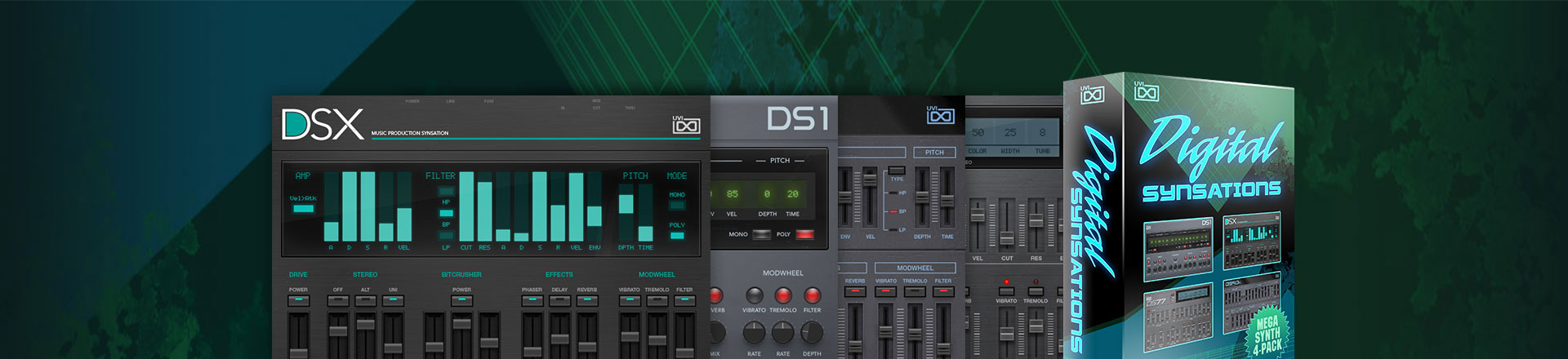Toggle DSX modwheel FILTER
The image size is (1568, 359).
[x=684, y=300]
